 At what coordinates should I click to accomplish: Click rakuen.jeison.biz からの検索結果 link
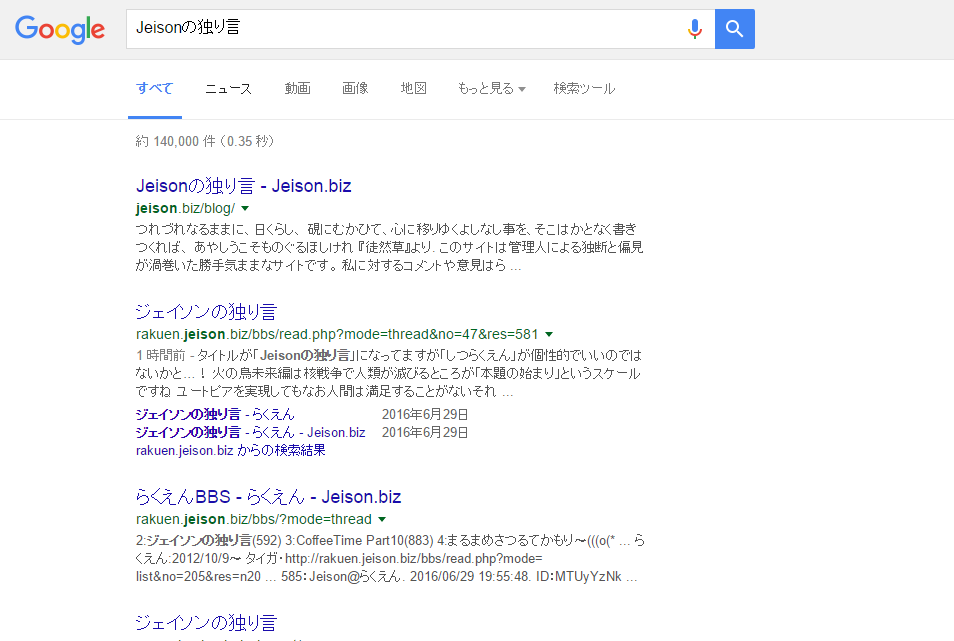tap(230, 450)
